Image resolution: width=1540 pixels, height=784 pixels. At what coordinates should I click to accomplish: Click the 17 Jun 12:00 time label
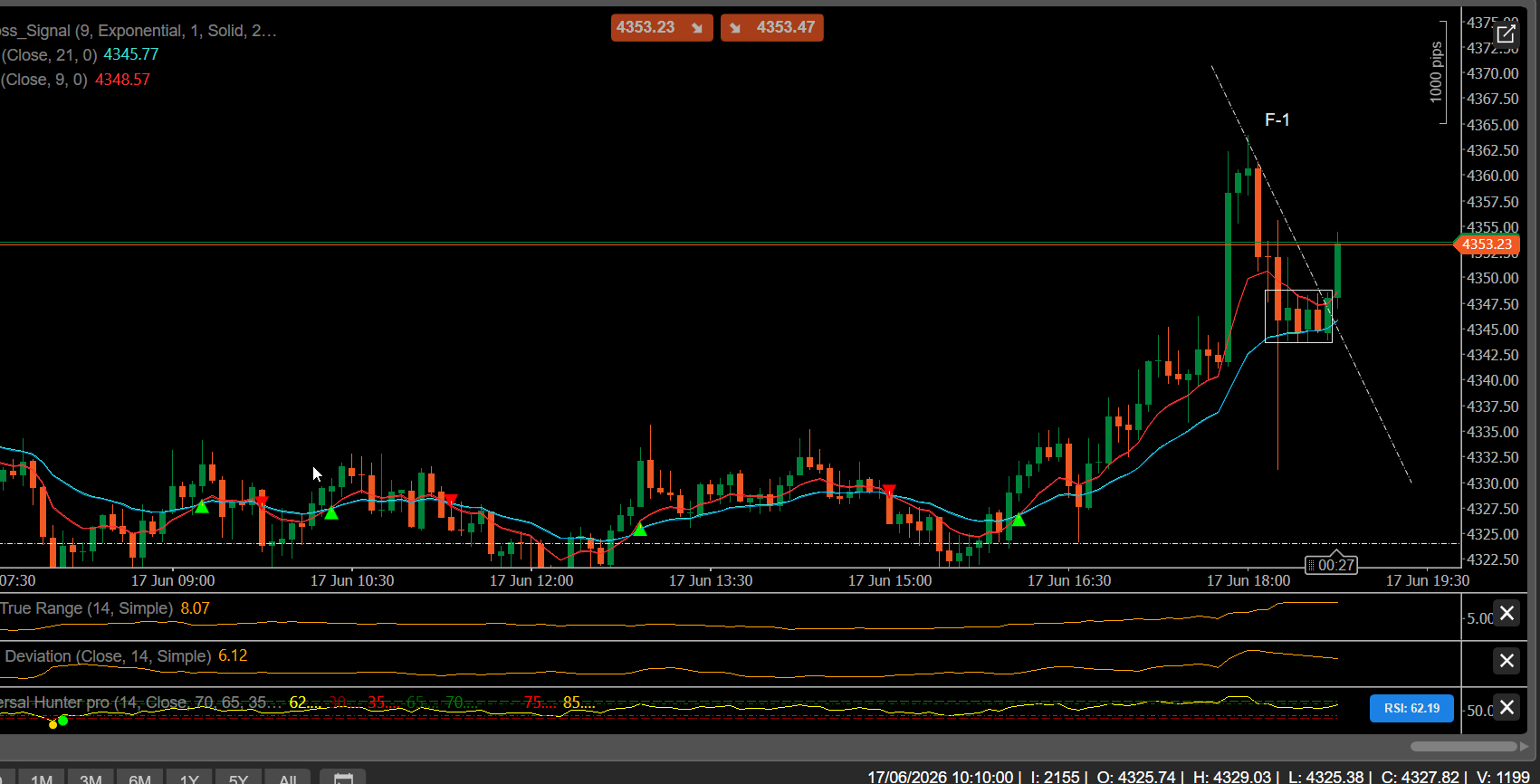531,580
